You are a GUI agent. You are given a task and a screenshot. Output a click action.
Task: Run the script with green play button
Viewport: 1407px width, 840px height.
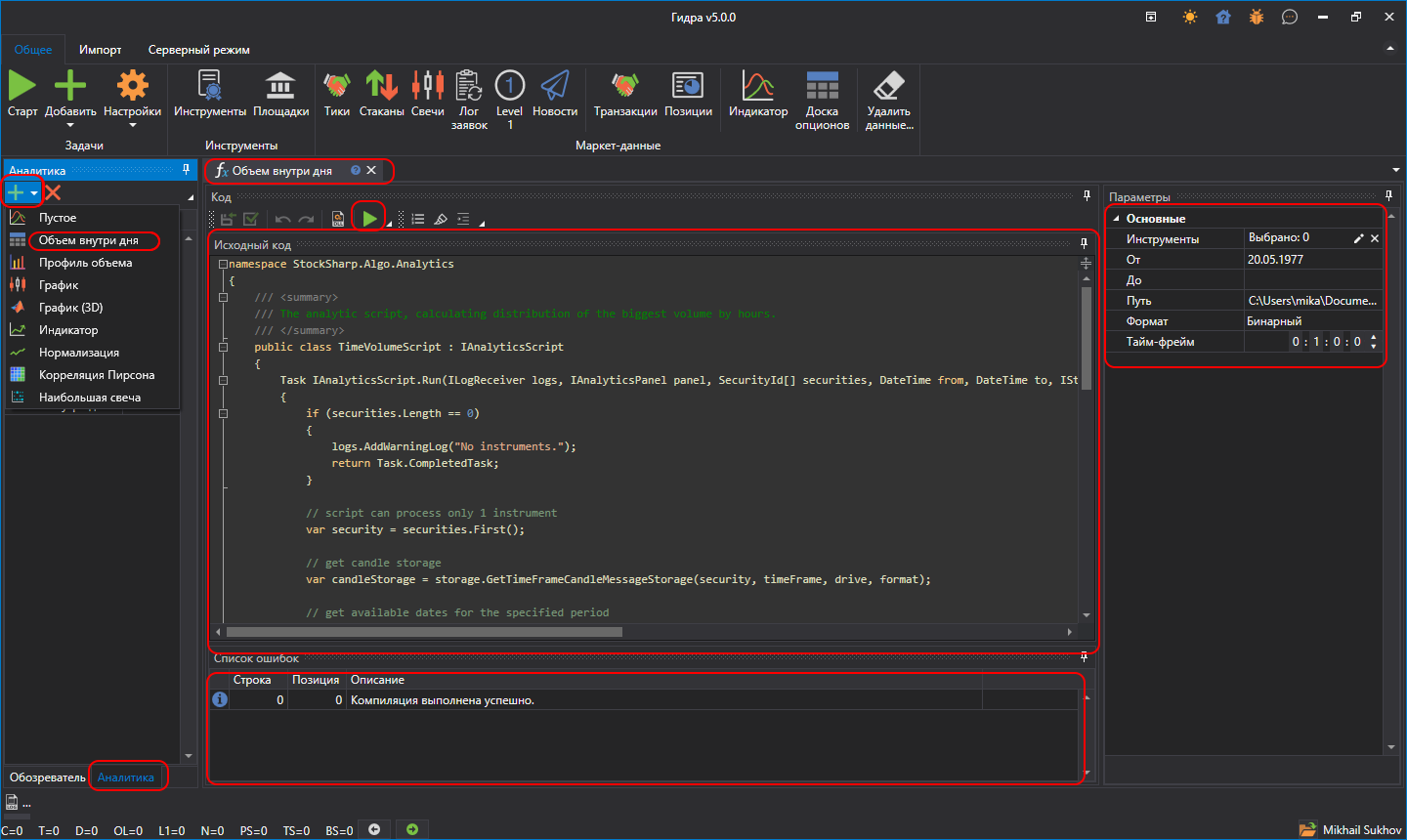pyautogui.click(x=369, y=219)
